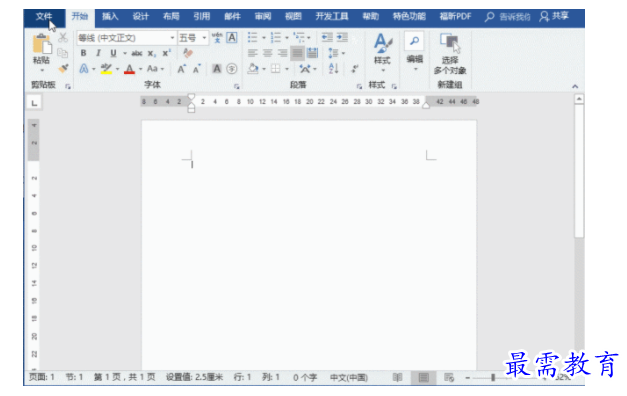This screenshot has height=396, width=627.
Task: Expand the font color dropdown arrow
Action: [x=141, y=69]
